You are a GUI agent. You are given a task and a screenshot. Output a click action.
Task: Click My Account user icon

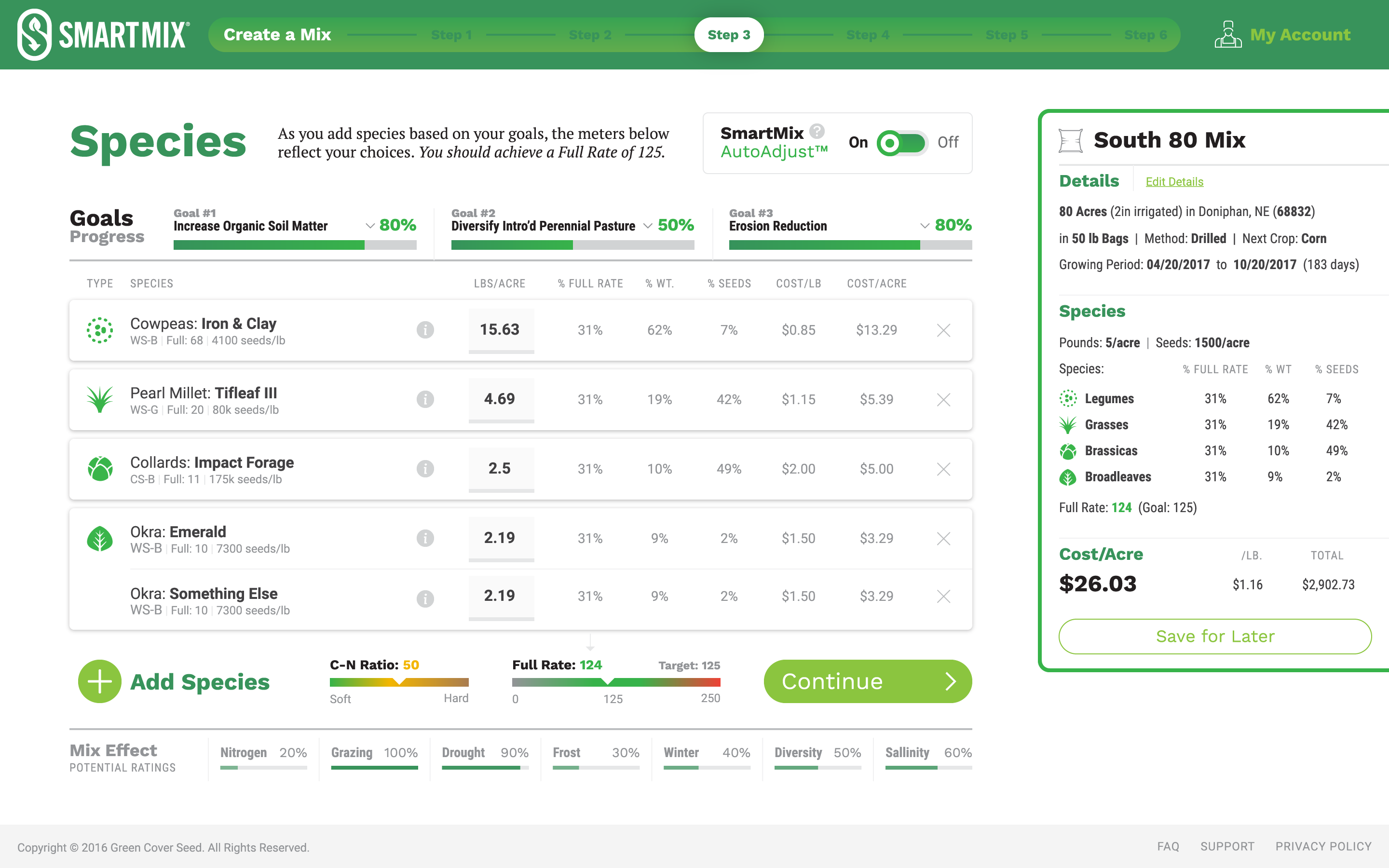click(x=1228, y=35)
